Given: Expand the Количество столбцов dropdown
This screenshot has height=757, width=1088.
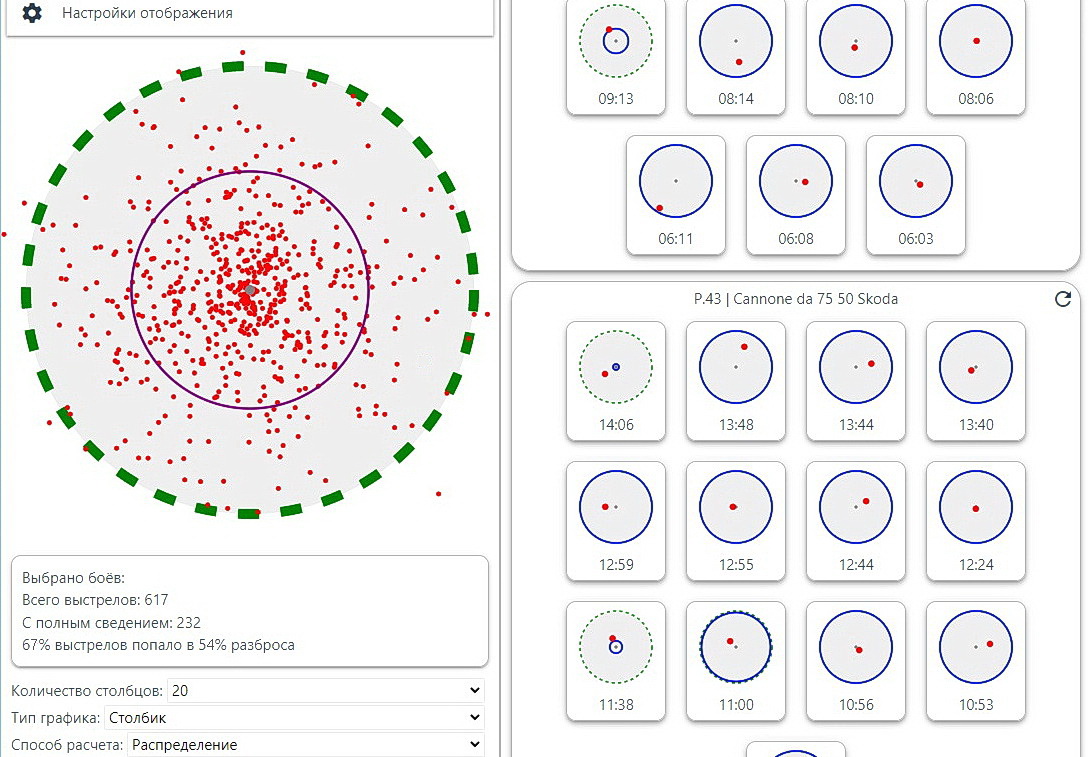Looking at the screenshot, I should pyautogui.click(x=326, y=690).
